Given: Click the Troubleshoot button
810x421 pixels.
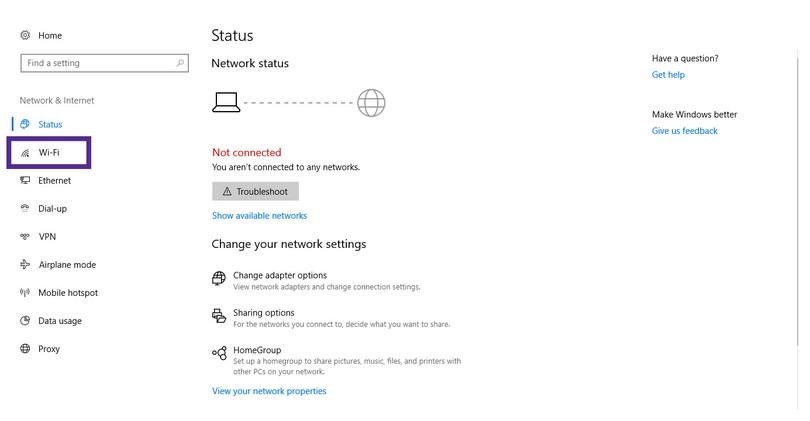Looking at the screenshot, I should tap(255, 192).
